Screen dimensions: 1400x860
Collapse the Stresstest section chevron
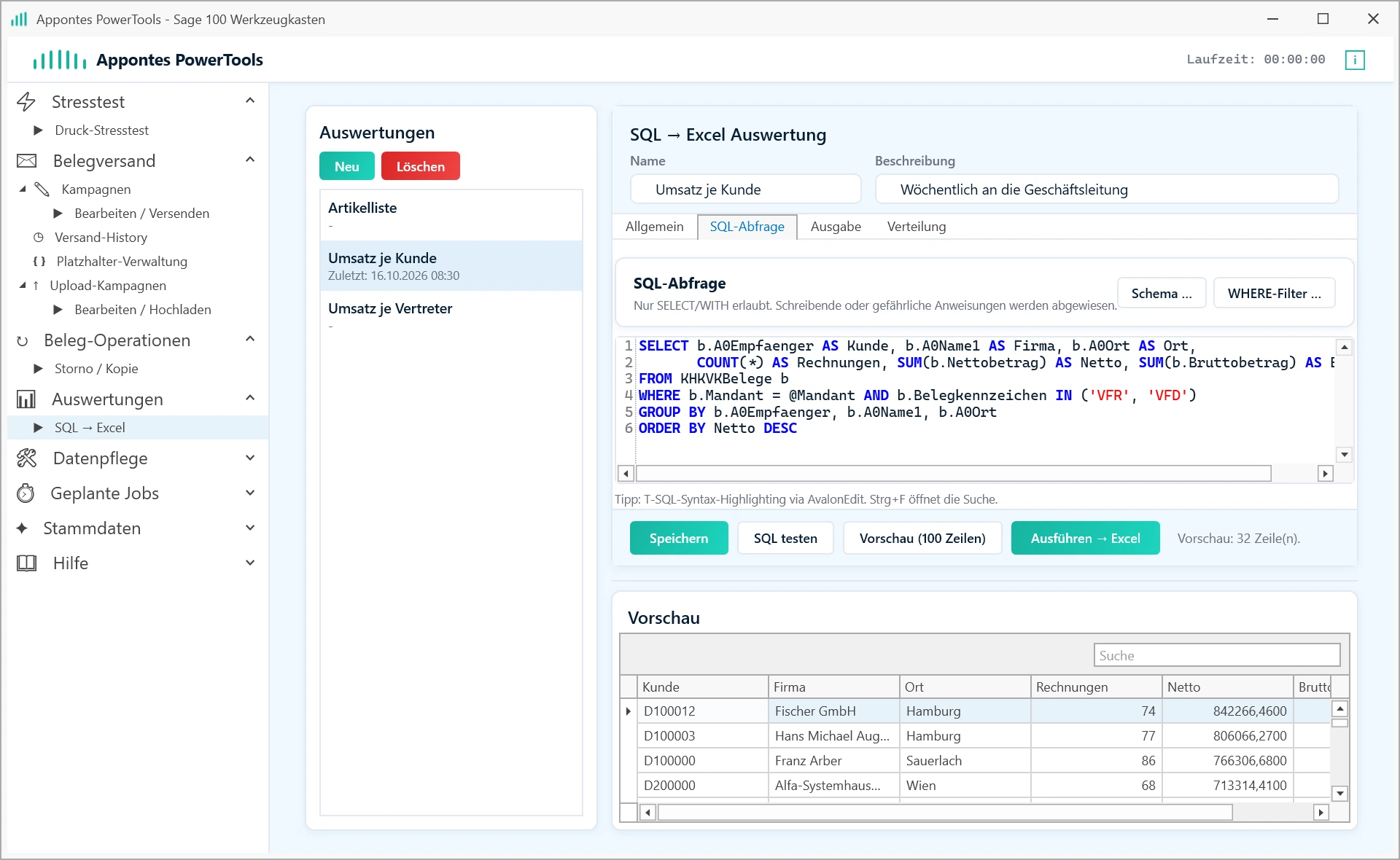(x=250, y=101)
